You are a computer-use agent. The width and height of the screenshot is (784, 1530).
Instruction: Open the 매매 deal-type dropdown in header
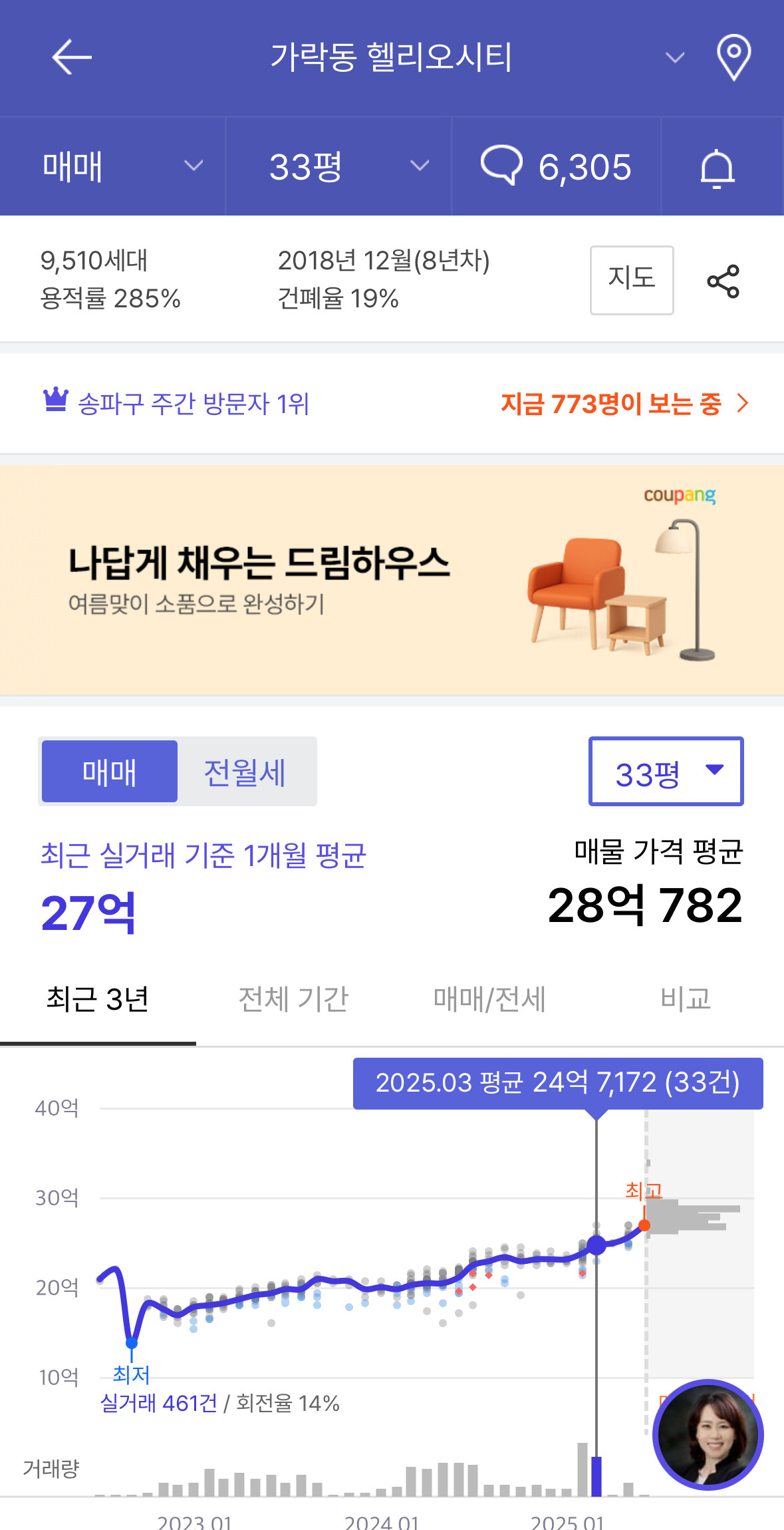coord(121,166)
